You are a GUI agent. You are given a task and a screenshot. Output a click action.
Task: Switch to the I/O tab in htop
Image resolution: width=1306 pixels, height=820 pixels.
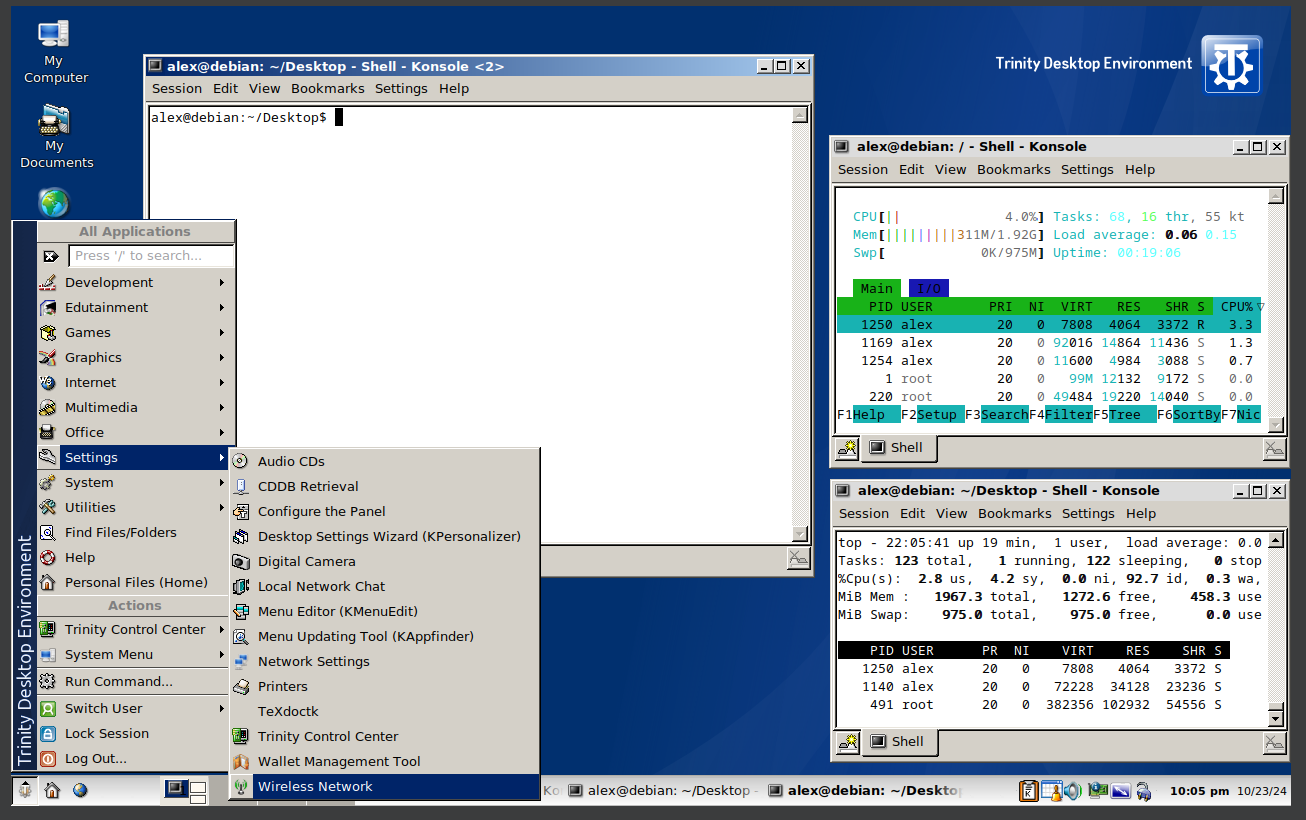pos(929,289)
